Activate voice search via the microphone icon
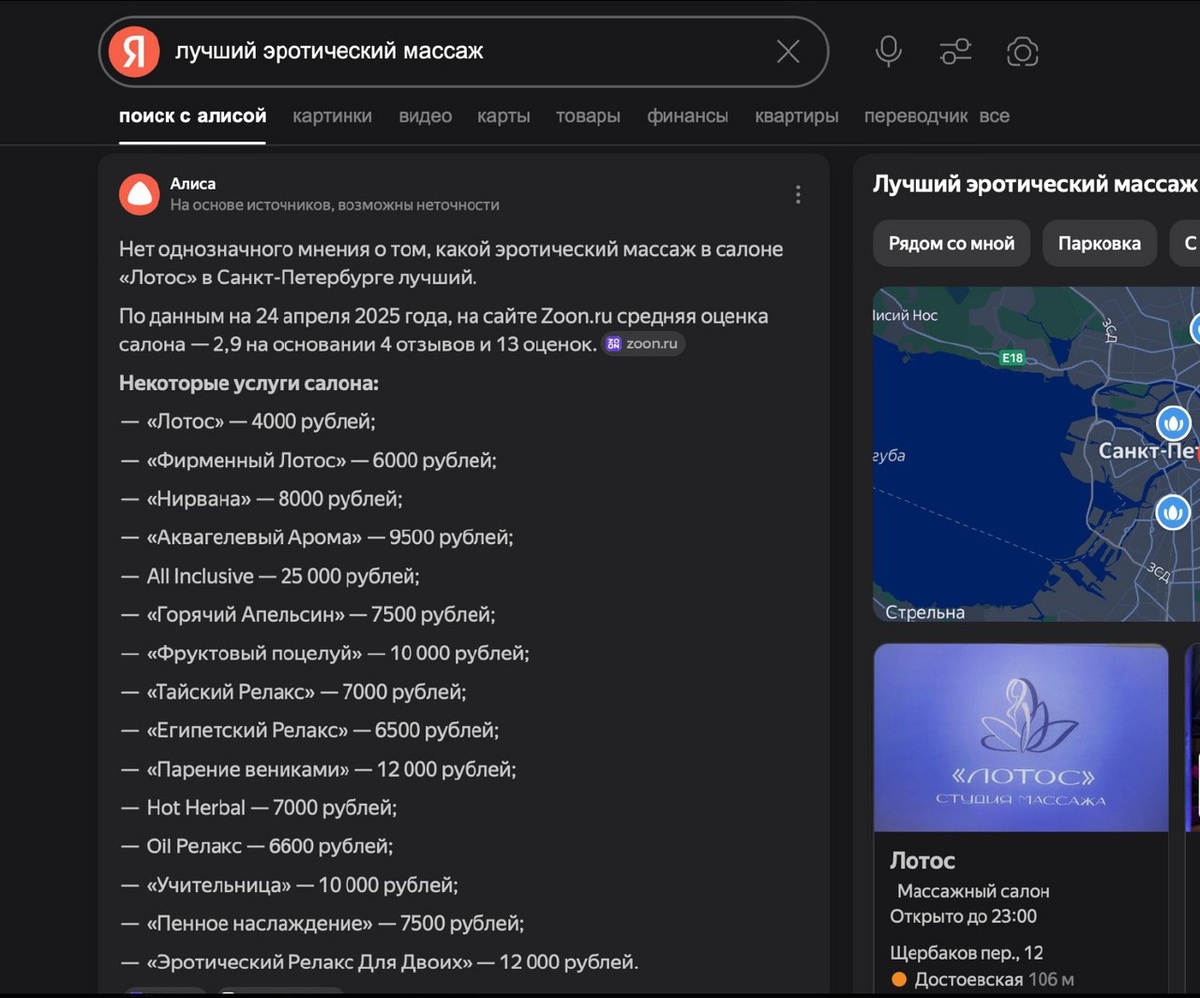 [886, 51]
